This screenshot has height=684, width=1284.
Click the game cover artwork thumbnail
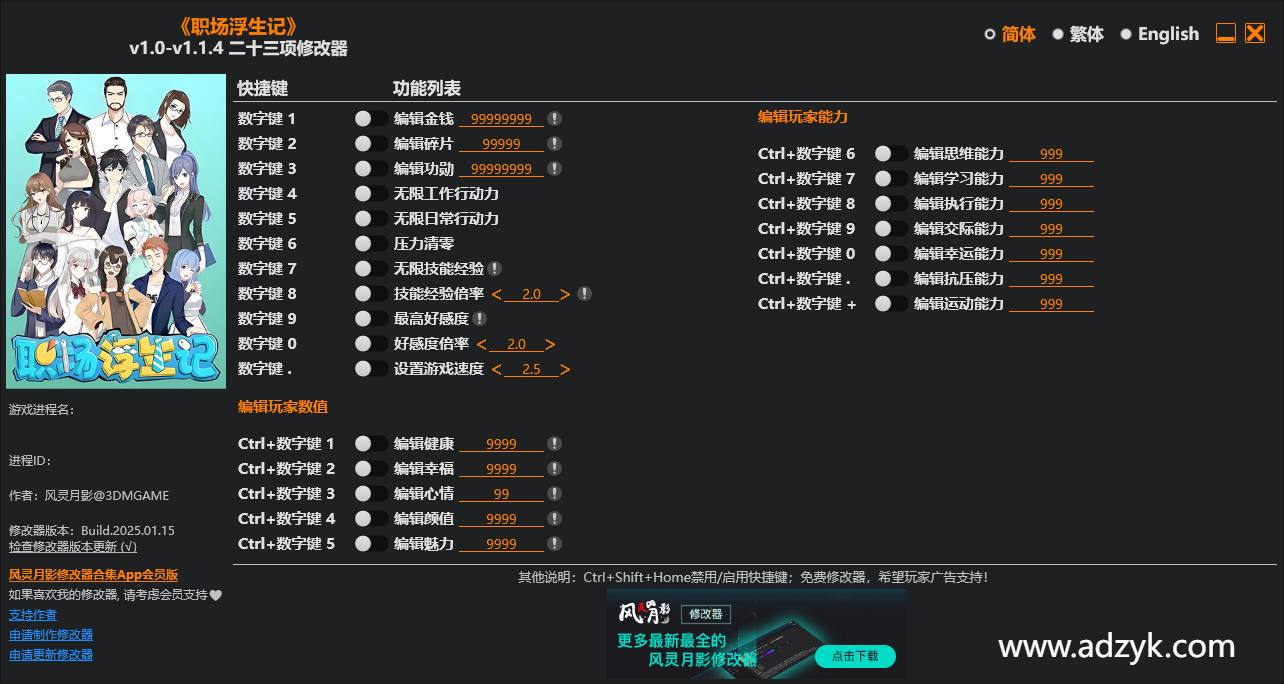pyautogui.click(x=116, y=231)
